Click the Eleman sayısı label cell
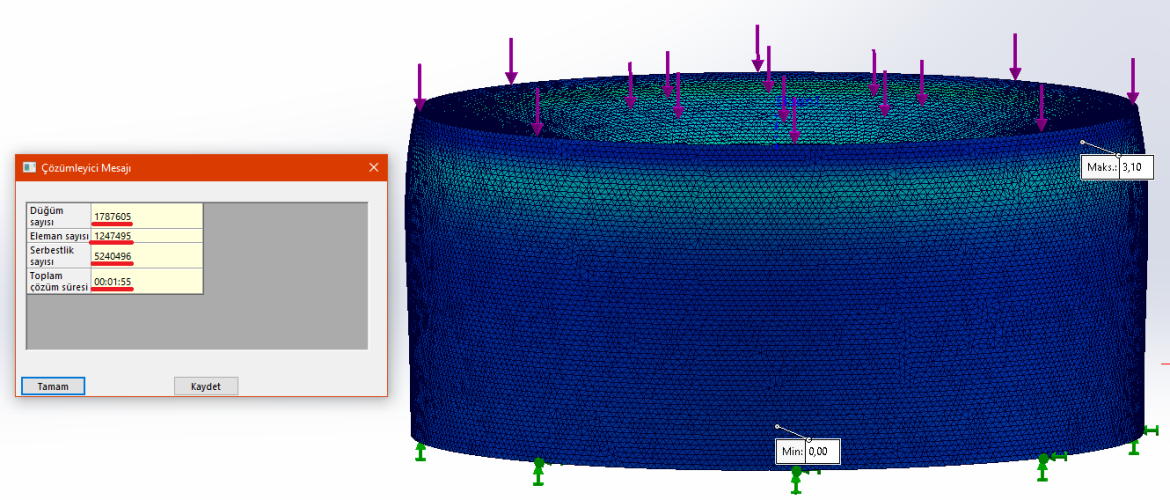Screen dimensions: 1170x500 [58, 236]
